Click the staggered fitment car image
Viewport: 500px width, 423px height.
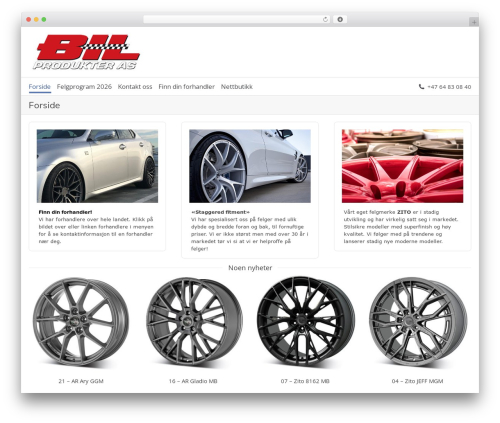coord(250,166)
